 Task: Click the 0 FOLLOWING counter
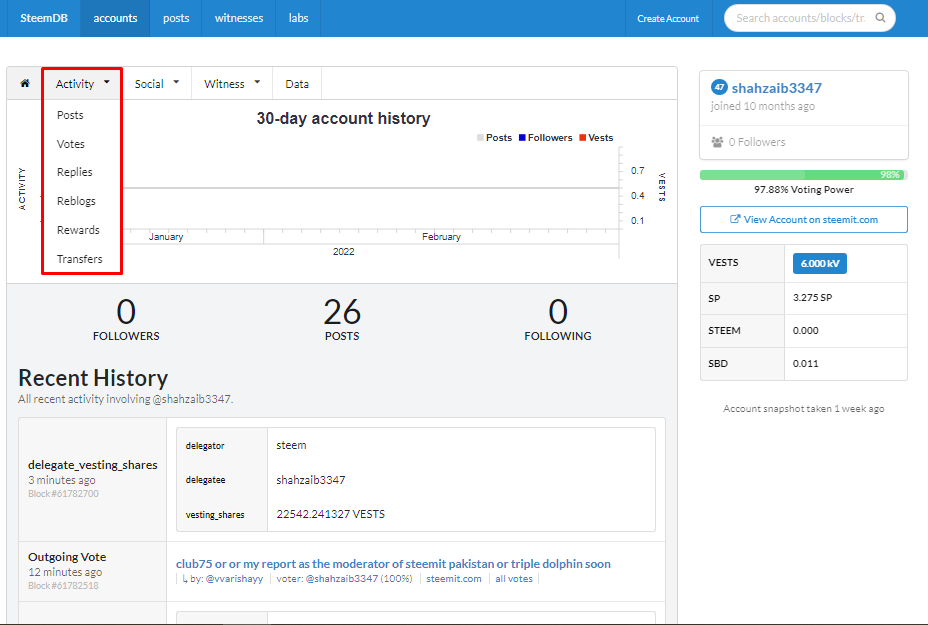pyautogui.click(x=558, y=320)
